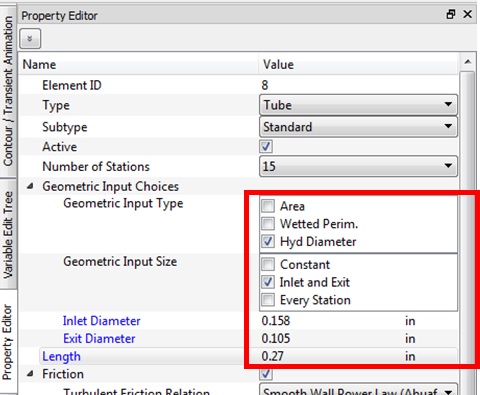Open the Number of Stations dropdown

coord(358,166)
